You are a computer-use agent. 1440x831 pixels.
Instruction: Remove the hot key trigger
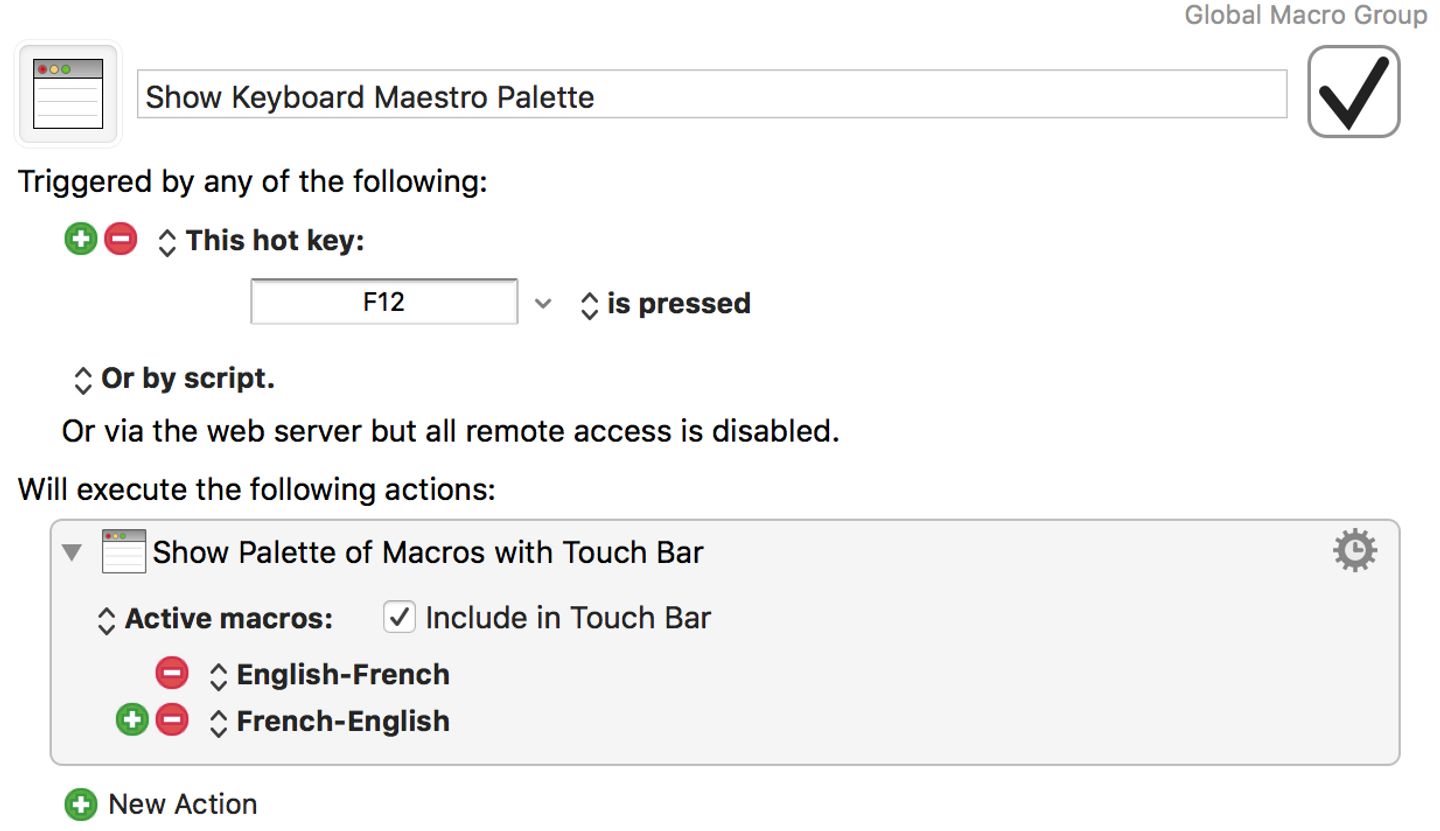coord(120,240)
